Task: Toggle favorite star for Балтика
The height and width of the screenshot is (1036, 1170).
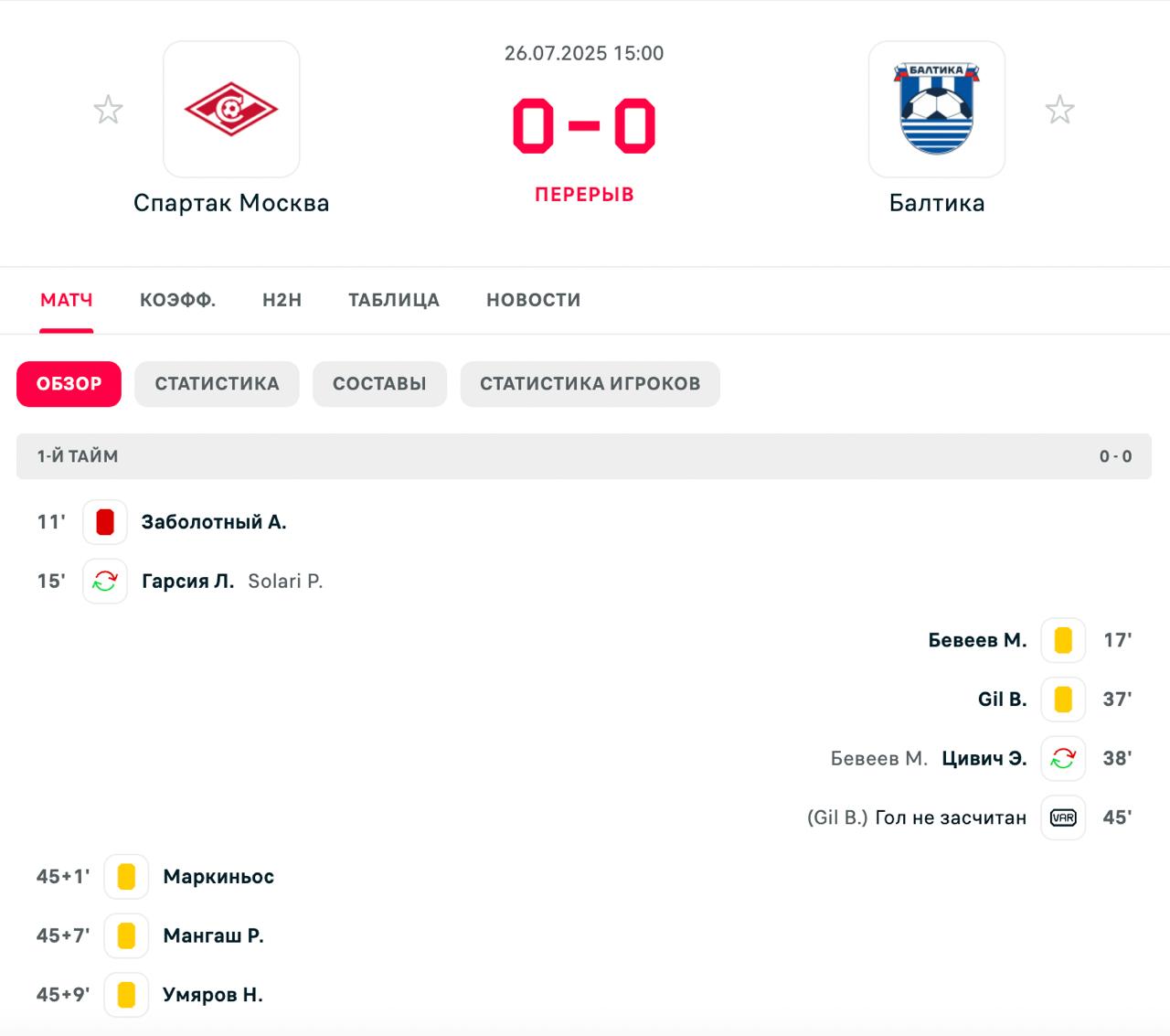Action: tap(1060, 110)
